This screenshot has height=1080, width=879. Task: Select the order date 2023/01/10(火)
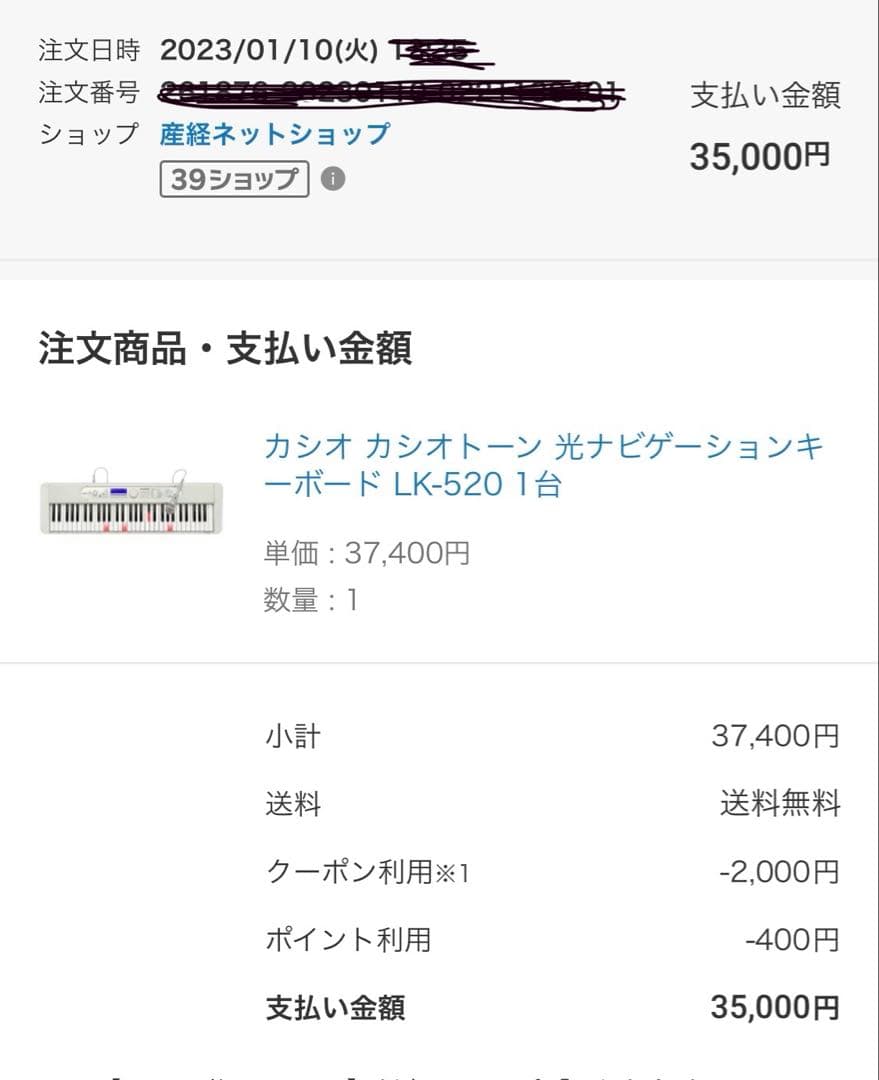pyautogui.click(x=269, y=49)
